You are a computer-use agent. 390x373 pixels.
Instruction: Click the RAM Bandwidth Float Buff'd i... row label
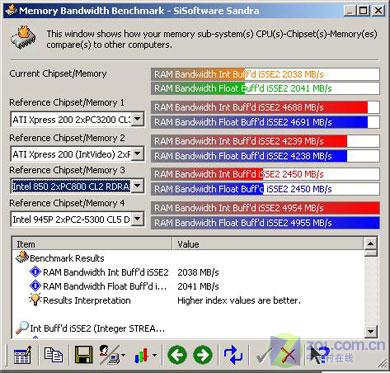point(105,286)
